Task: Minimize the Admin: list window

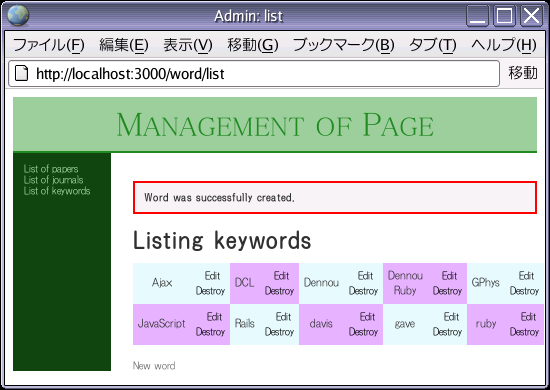Action: (x=477, y=16)
